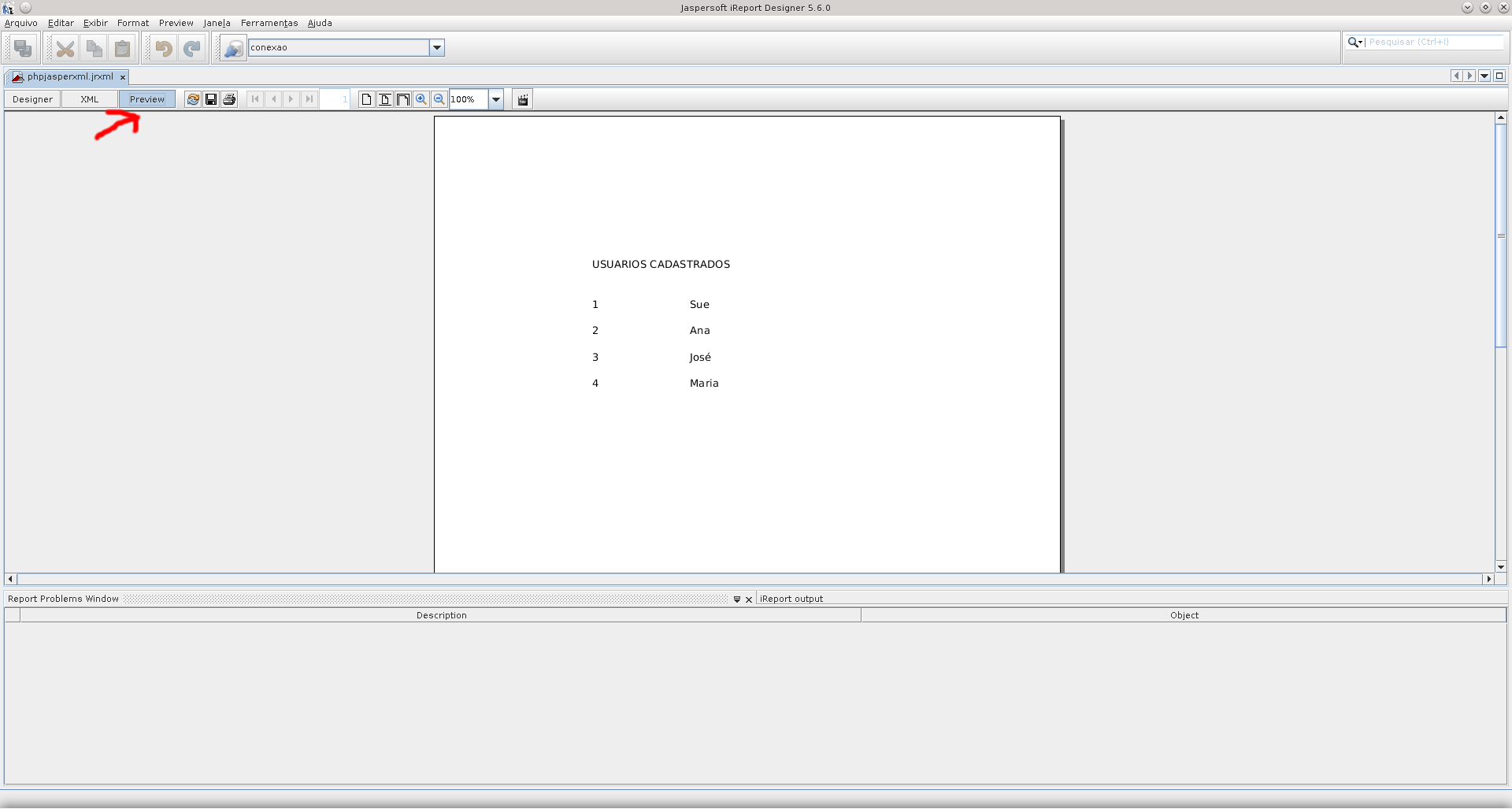Go to first page in preview
The width and height of the screenshot is (1512, 809).
click(255, 99)
